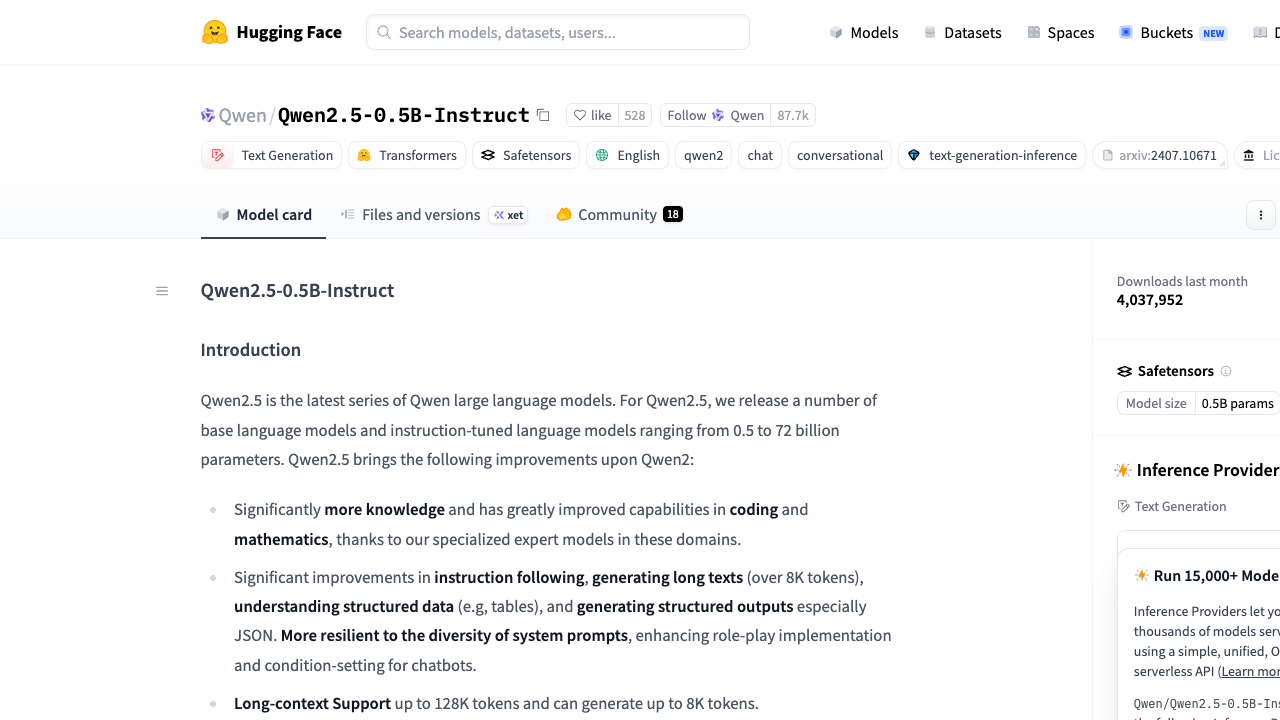Go to Models in navigation
The height and width of the screenshot is (720, 1280).
[864, 32]
